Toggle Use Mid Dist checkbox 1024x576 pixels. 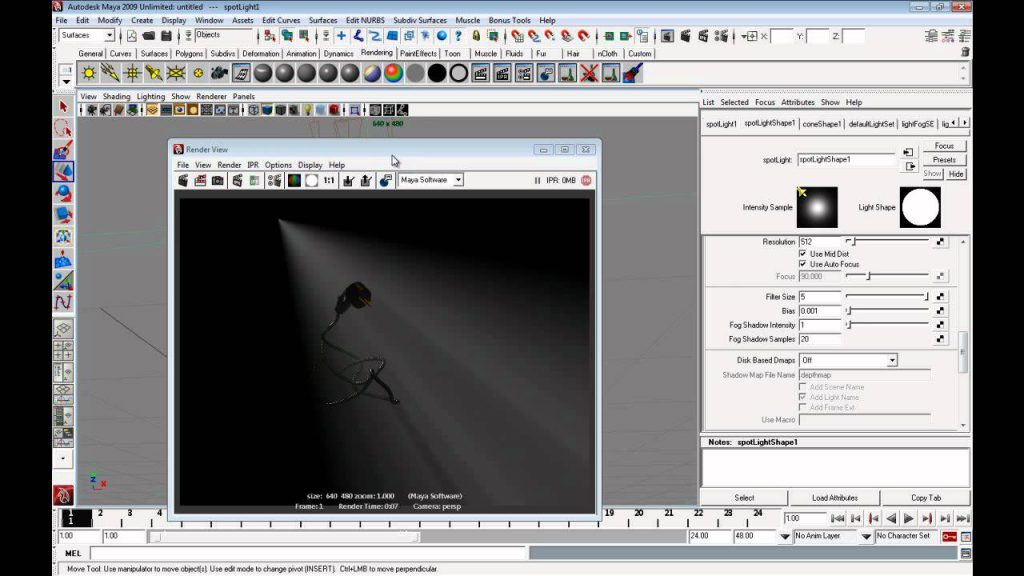click(x=803, y=253)
